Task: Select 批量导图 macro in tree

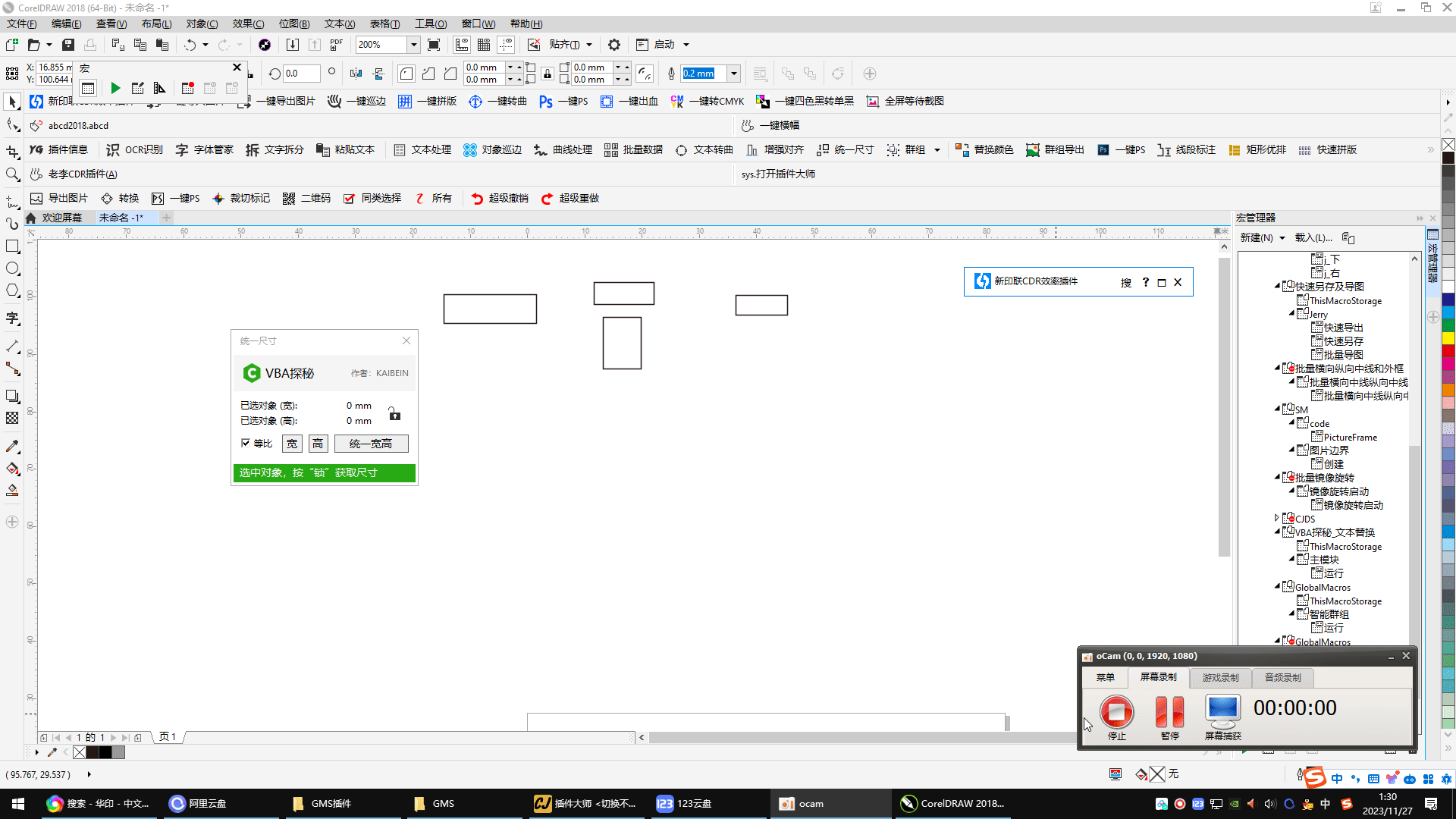Action: point(1343,355)
